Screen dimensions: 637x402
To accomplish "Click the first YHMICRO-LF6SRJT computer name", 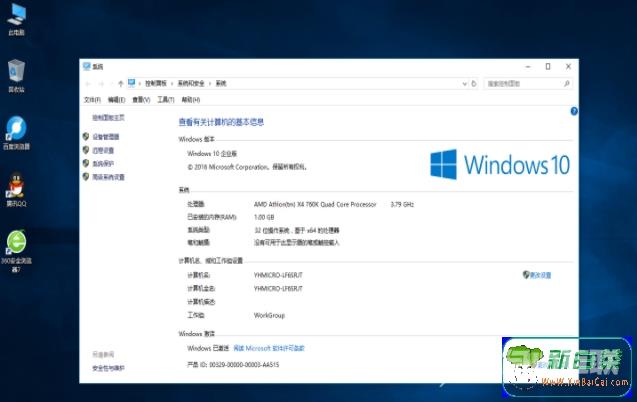I will pos(278,275).
